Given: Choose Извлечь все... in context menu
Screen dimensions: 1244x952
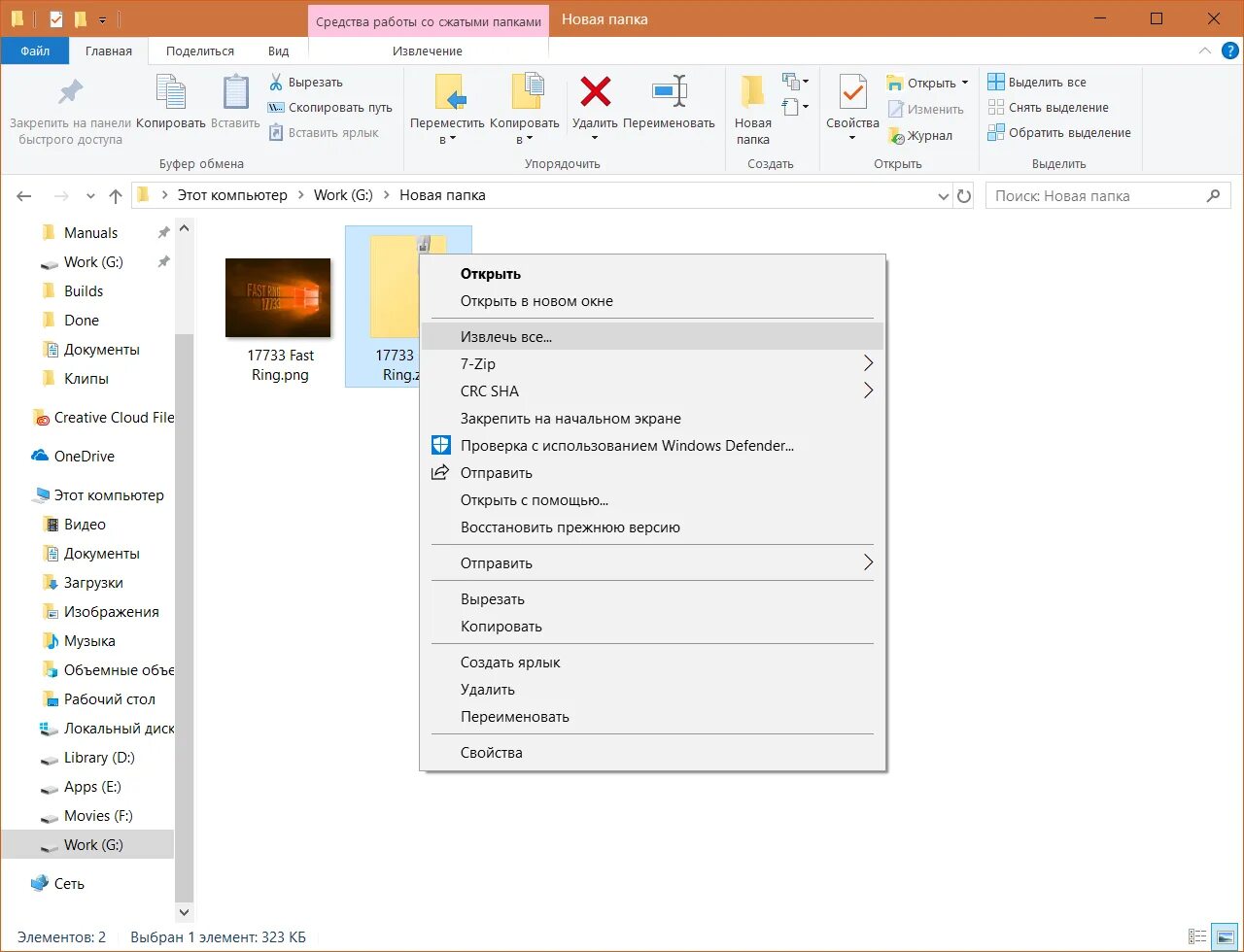Looking at the screenshot, I should click(x=652, y=337).
